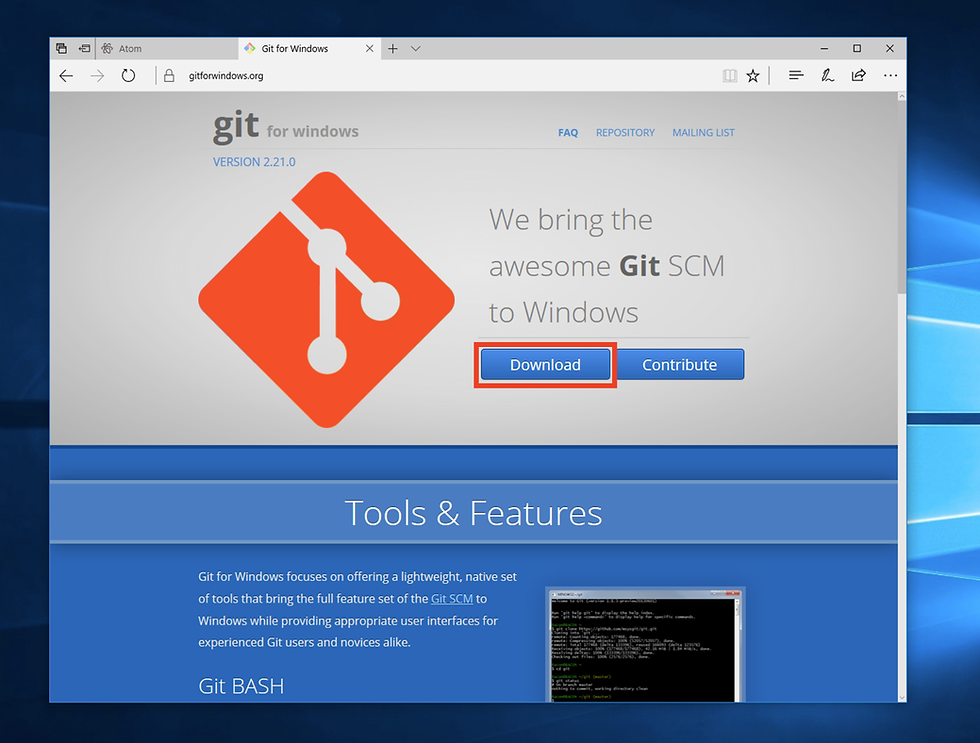Screen dimensions: 980x743
Task: Click the forward navigation arrow
Action: (97, 76)
